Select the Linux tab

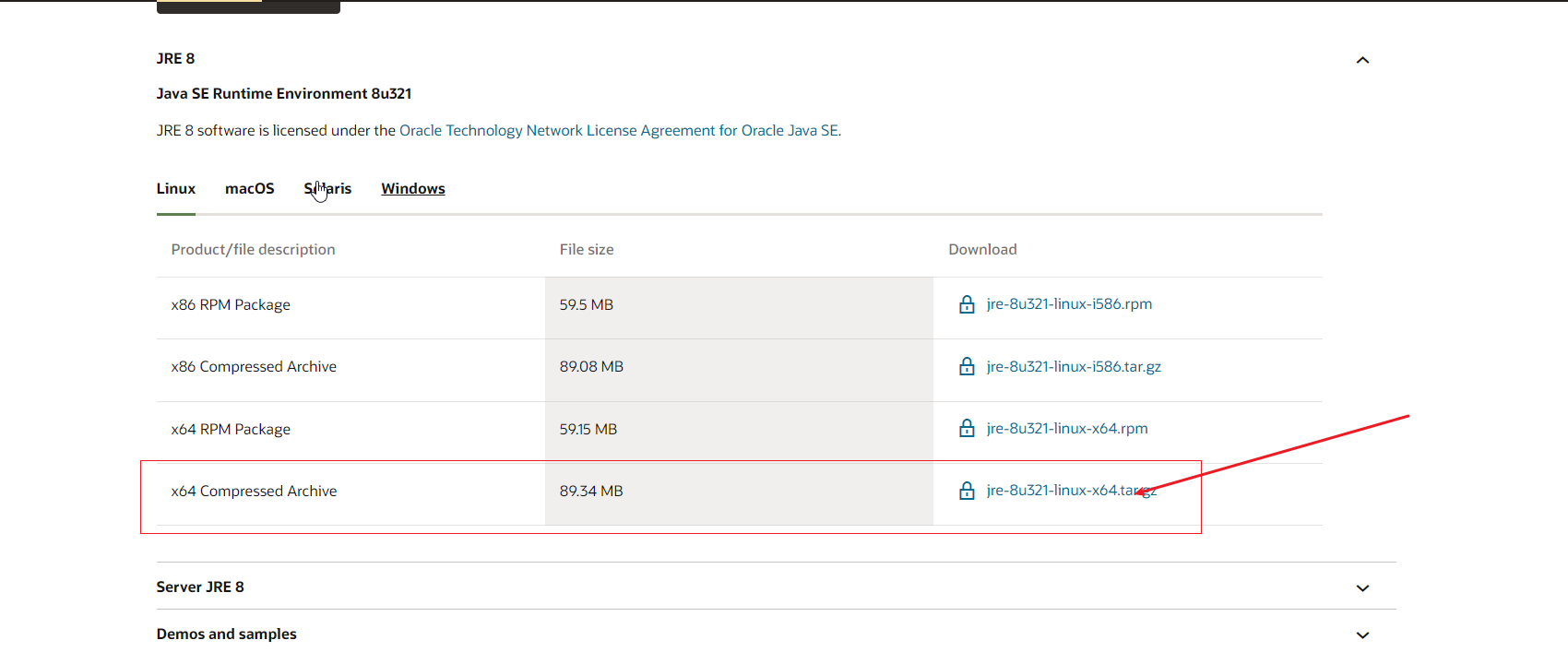pyautogui.click(x=176, y=188)
